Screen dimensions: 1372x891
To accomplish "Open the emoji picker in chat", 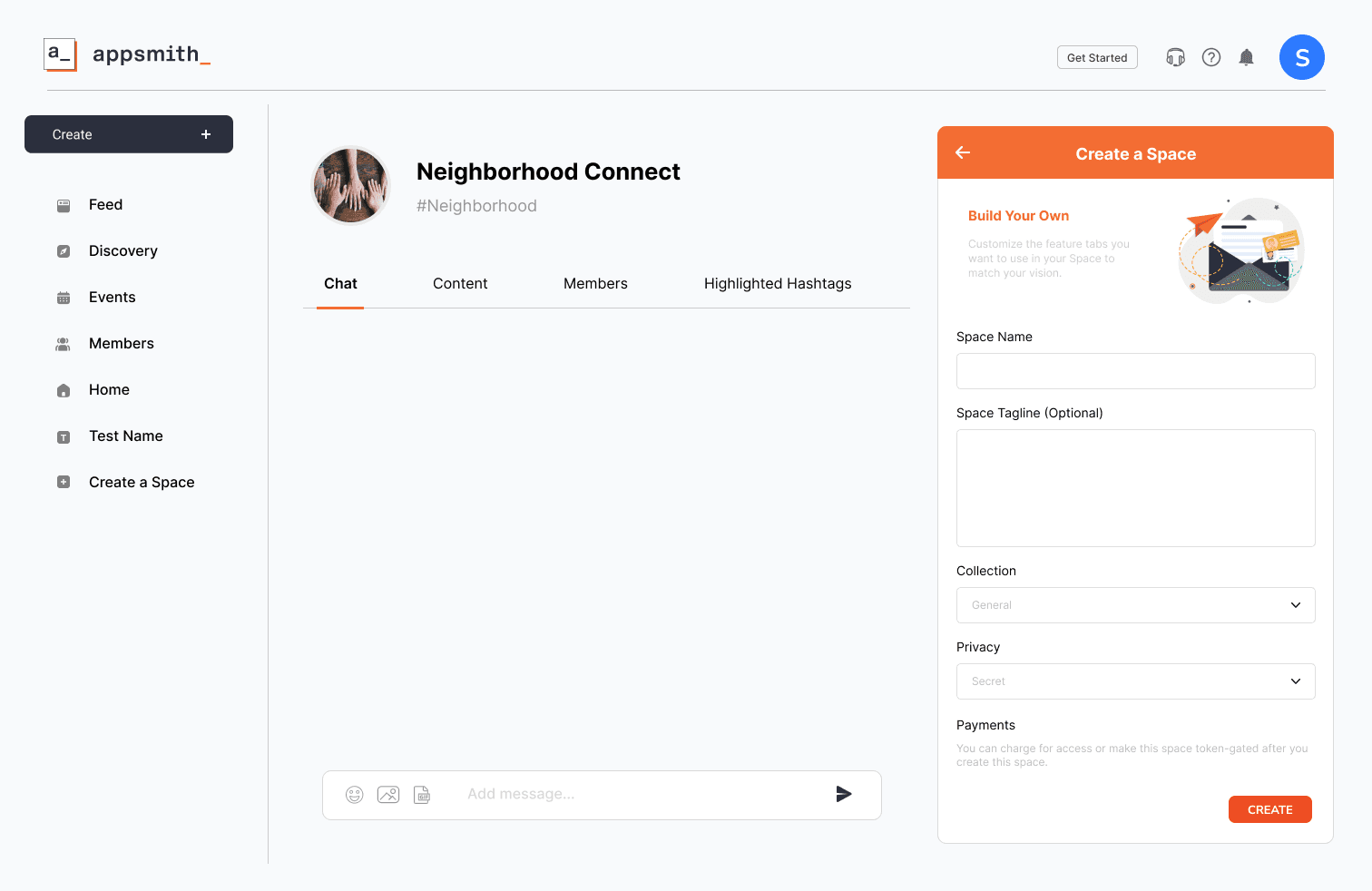I will click(x=354, y=794).
